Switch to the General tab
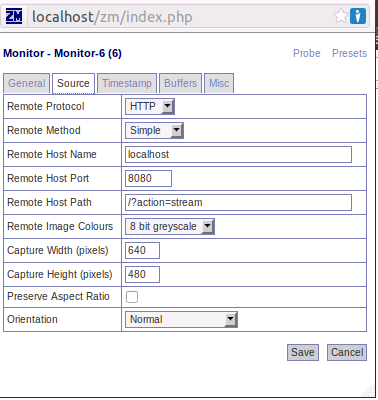 pos(27,83)
